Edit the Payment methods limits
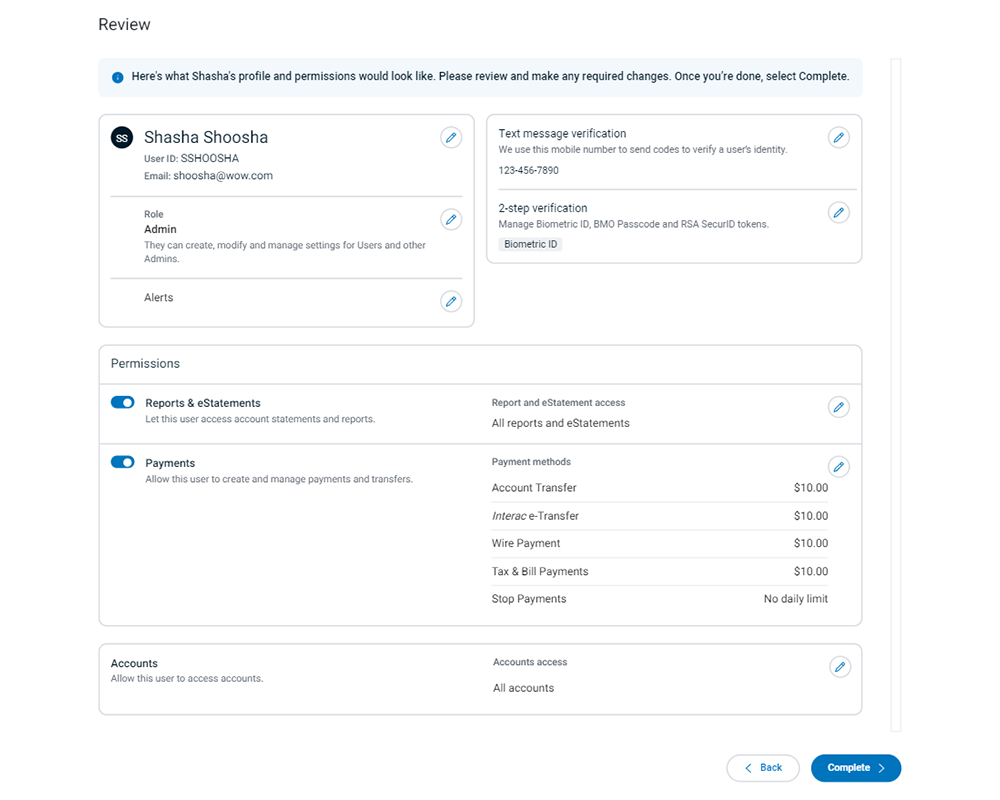The image size is (1000, 800). (838, 466)
